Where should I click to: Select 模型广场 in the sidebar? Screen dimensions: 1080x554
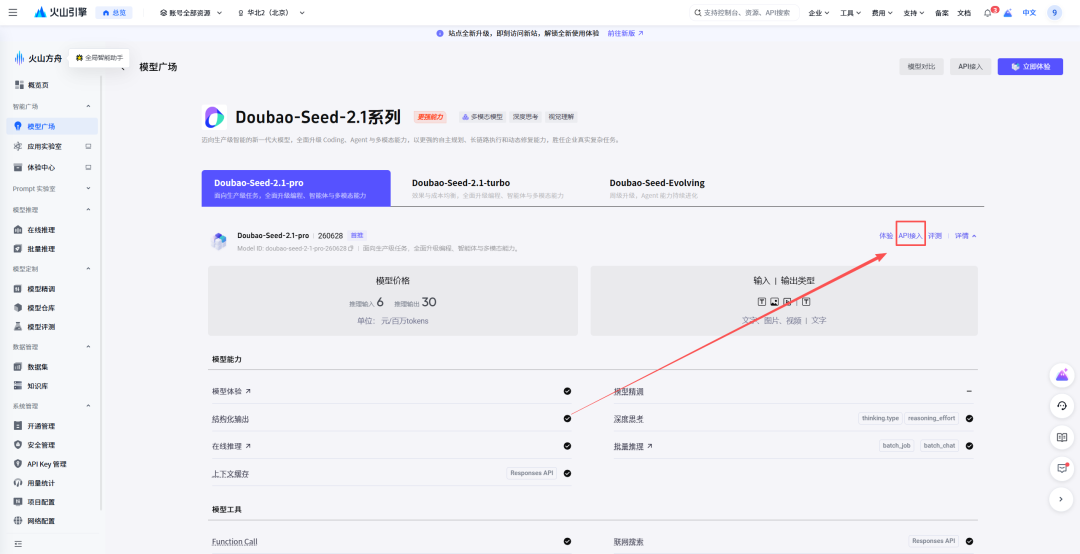[x=52, y=126]
